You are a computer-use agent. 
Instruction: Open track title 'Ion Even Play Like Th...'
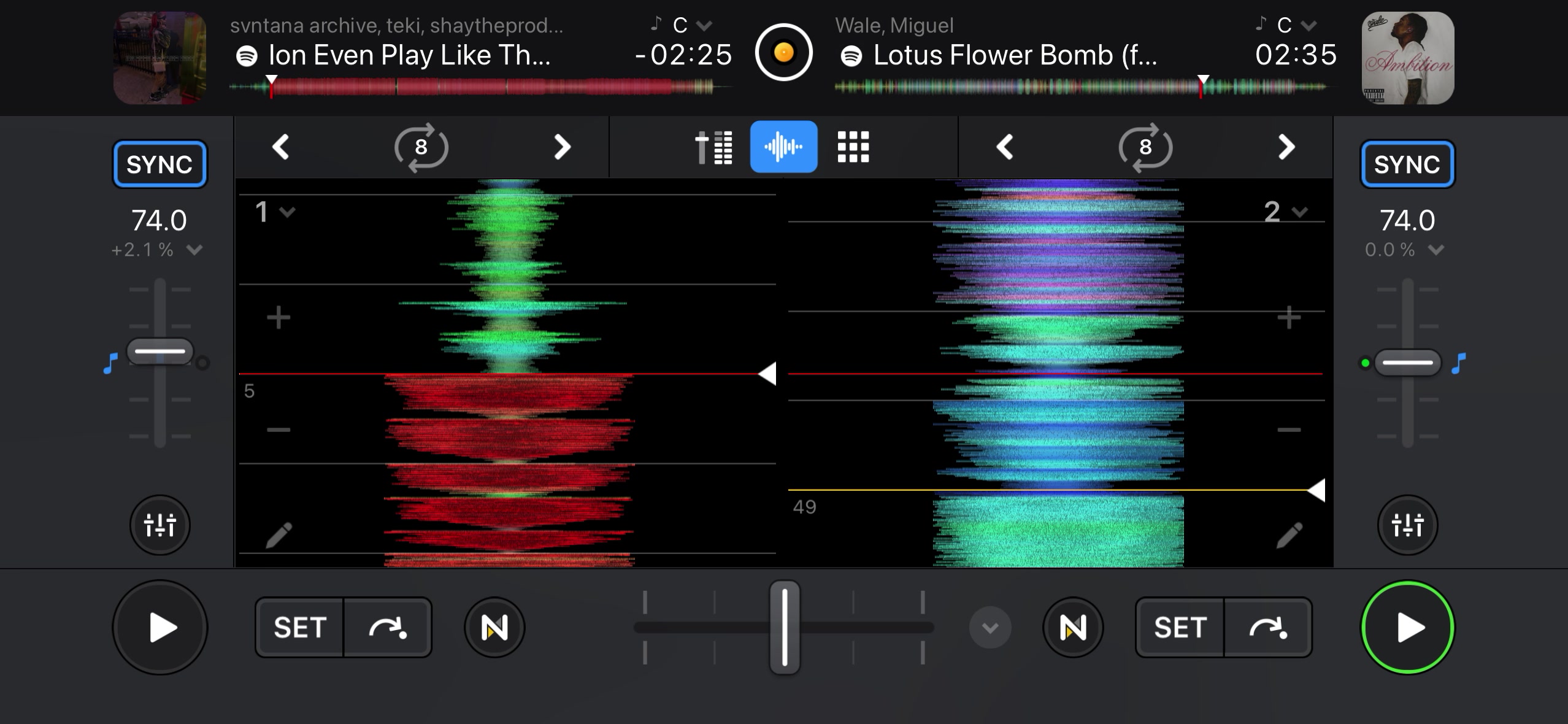point(409,55)
